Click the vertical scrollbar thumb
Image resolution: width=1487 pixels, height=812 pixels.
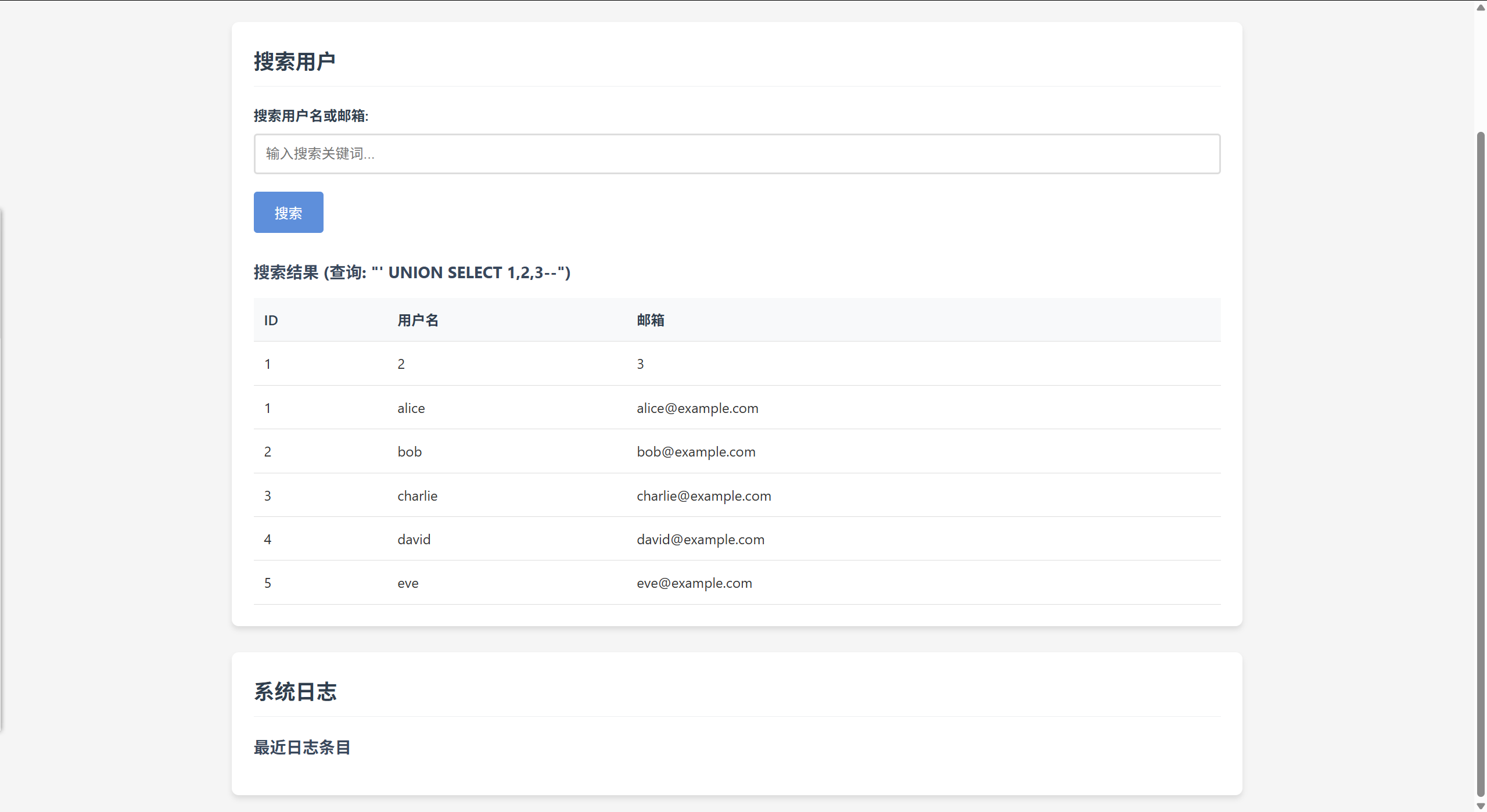(1481, 465)
